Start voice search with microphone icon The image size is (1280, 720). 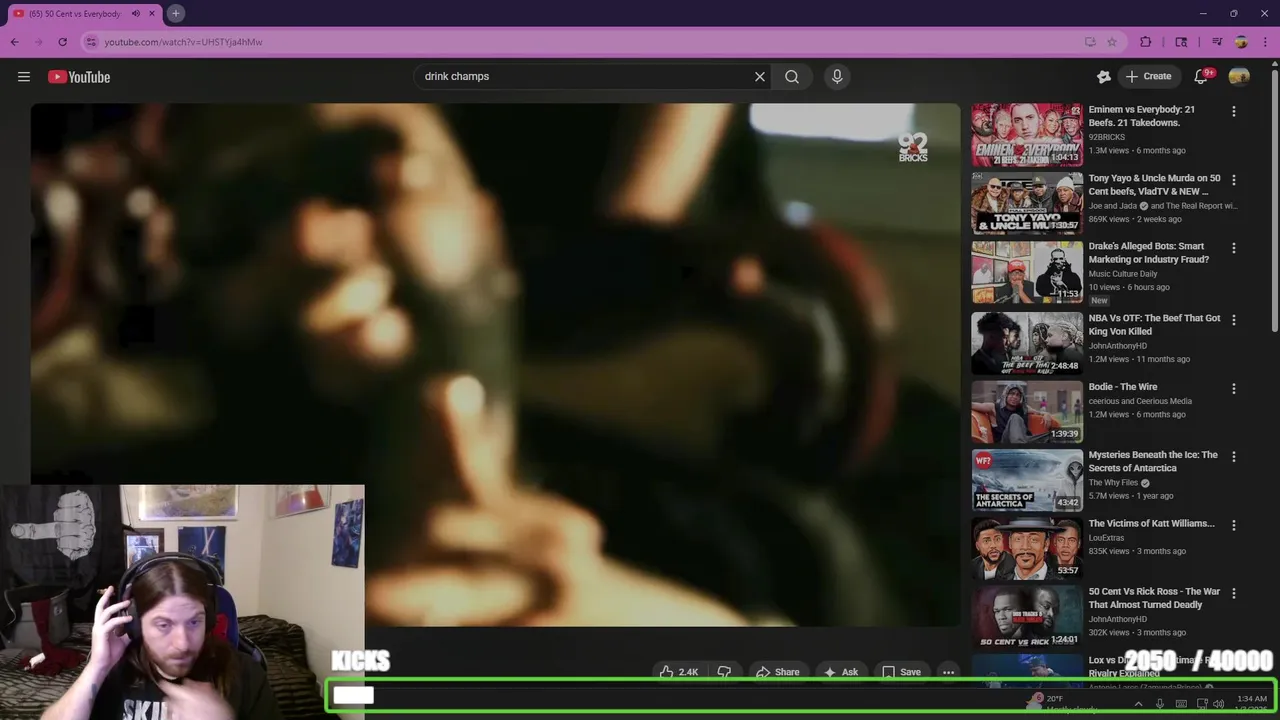838,76
